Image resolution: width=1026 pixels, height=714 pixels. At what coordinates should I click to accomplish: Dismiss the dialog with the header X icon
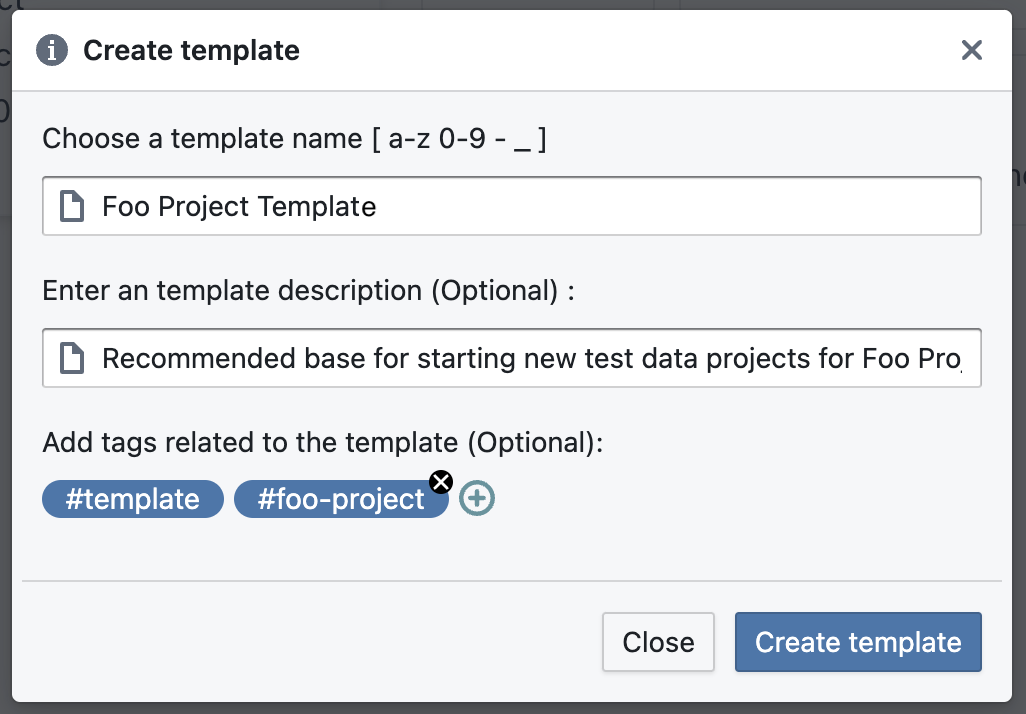pyautogui.click(x=972, y=50)
